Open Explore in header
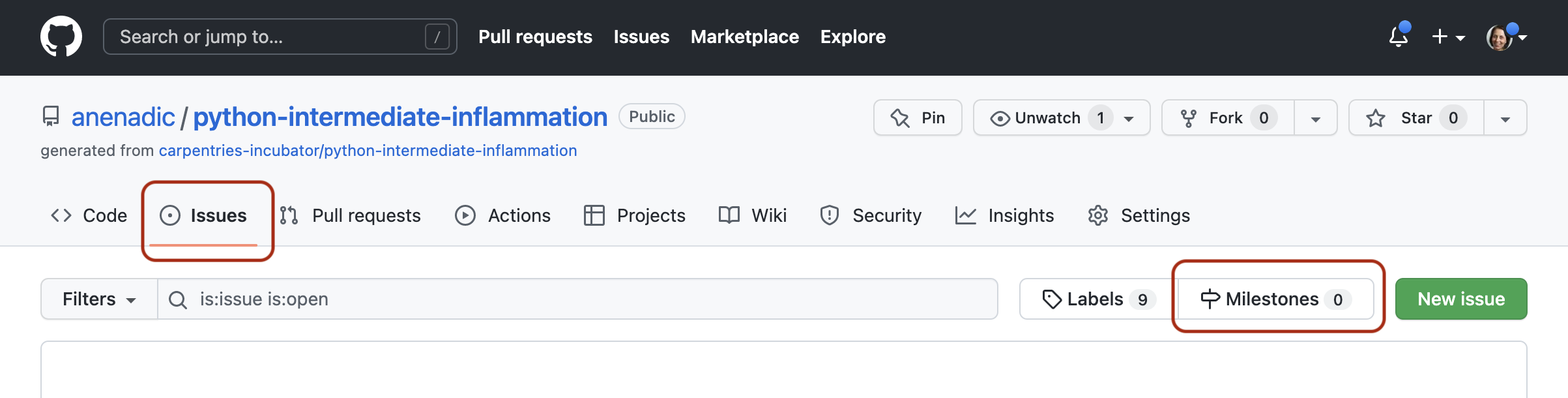 point(852,37)
